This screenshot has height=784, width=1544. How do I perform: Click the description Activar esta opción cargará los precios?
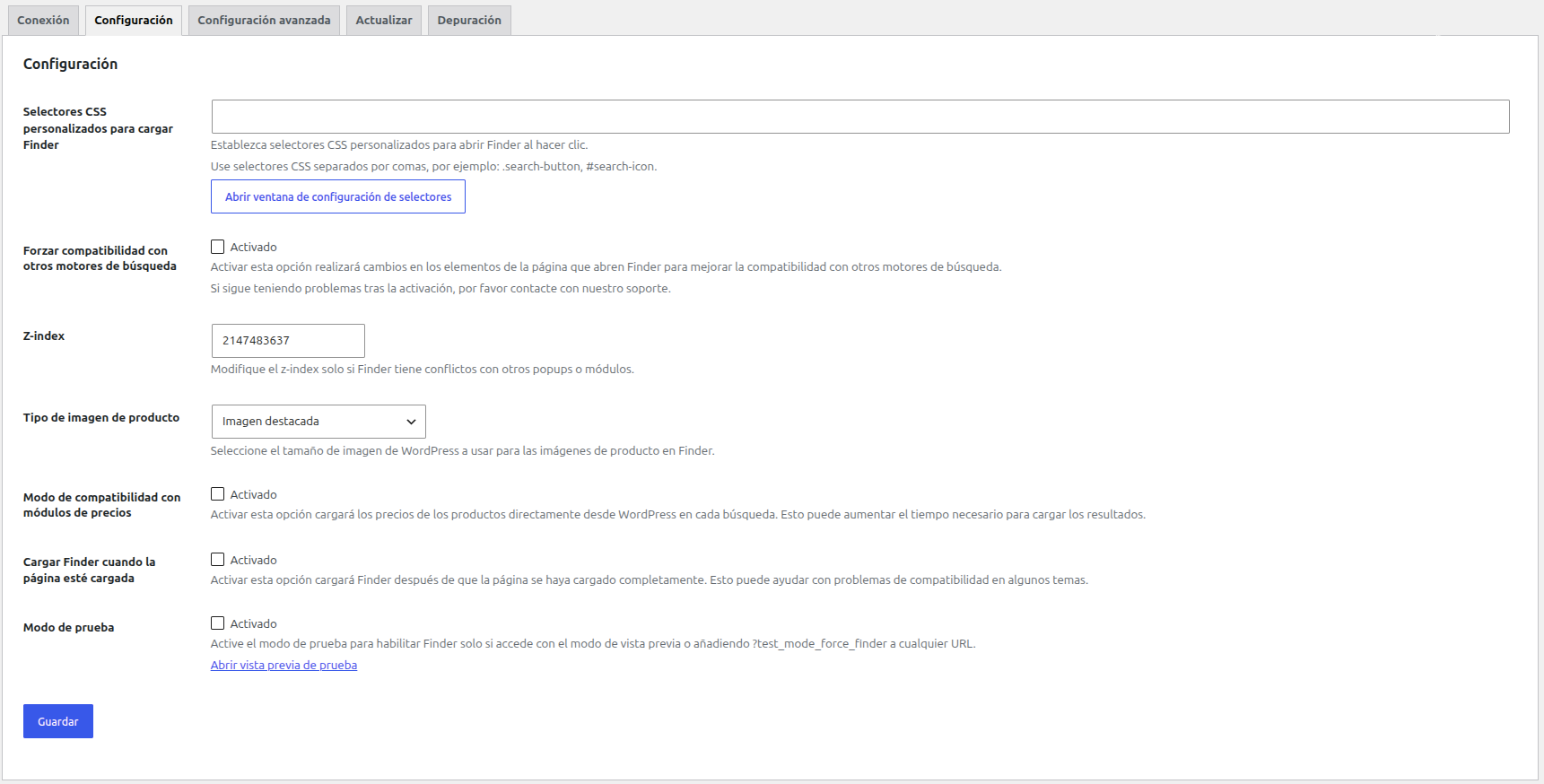pos(678,515)
